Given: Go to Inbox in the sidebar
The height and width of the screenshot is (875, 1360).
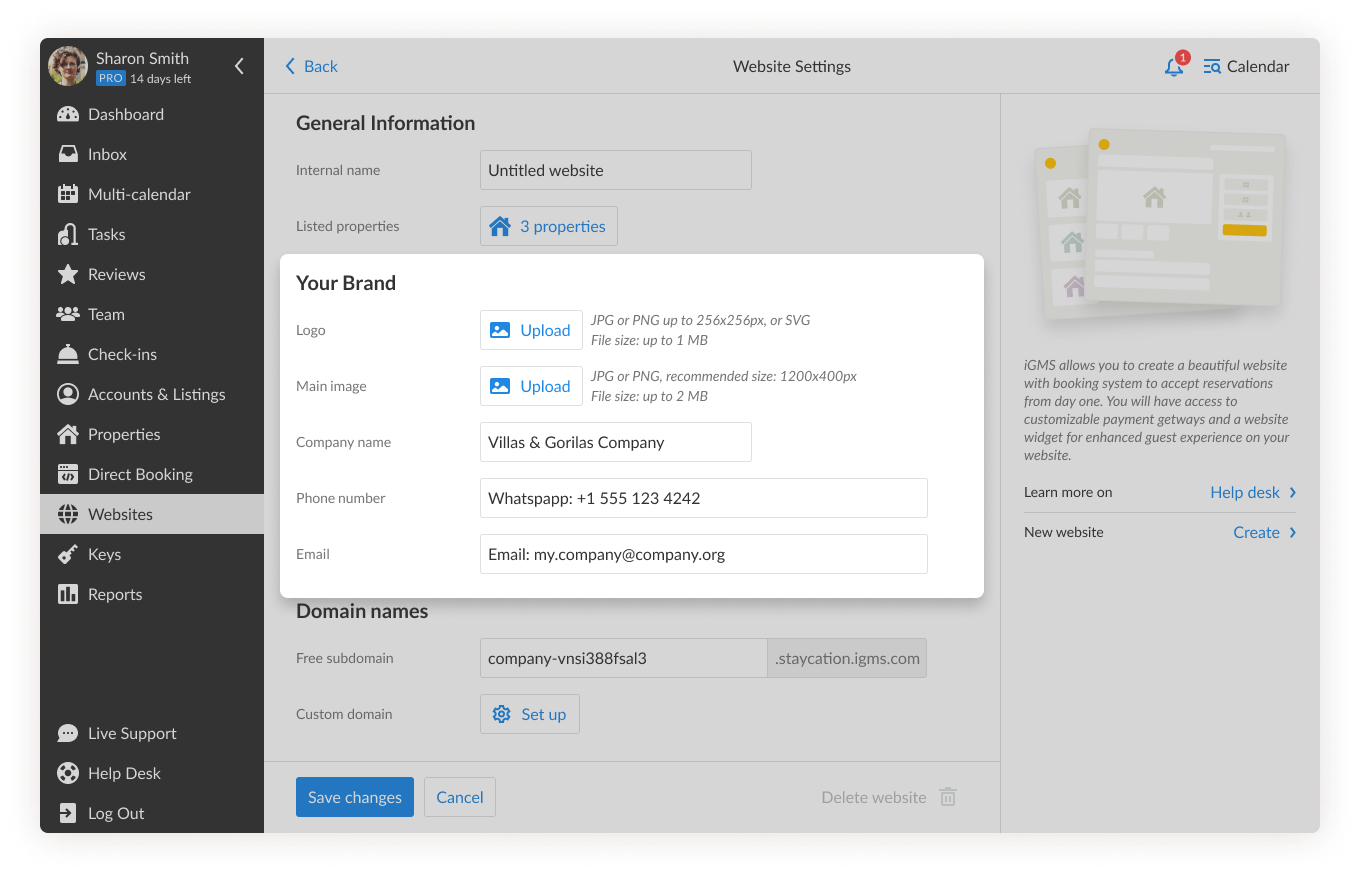Looking at the screenshot, I should tap(107, 154).
